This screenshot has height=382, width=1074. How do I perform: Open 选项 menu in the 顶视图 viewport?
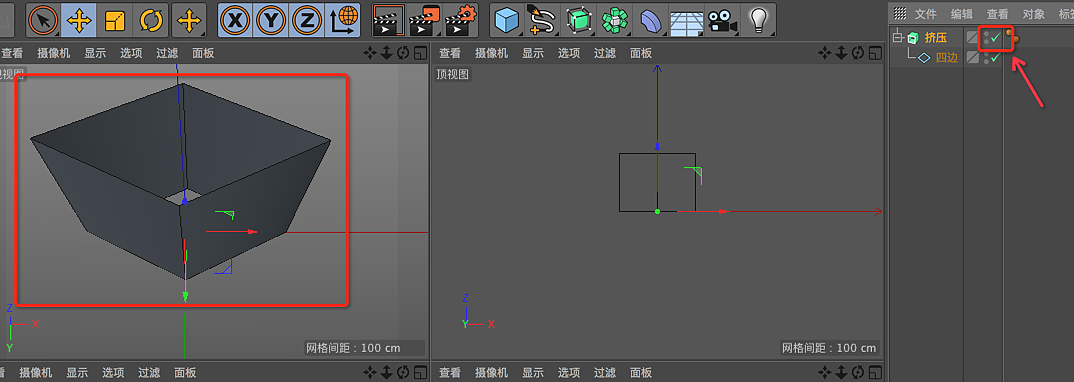click(x=569, y=53)
